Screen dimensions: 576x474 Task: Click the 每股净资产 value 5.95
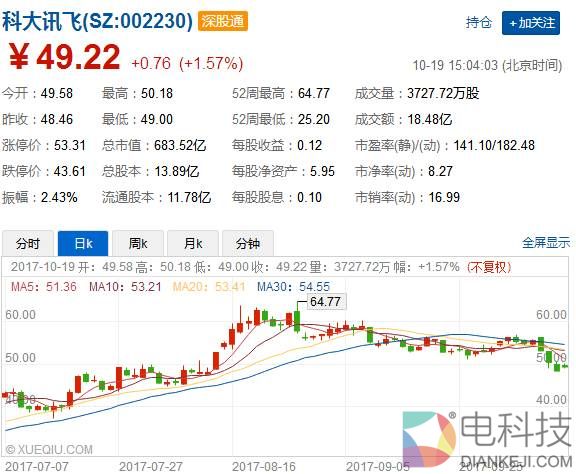(323, 172)
